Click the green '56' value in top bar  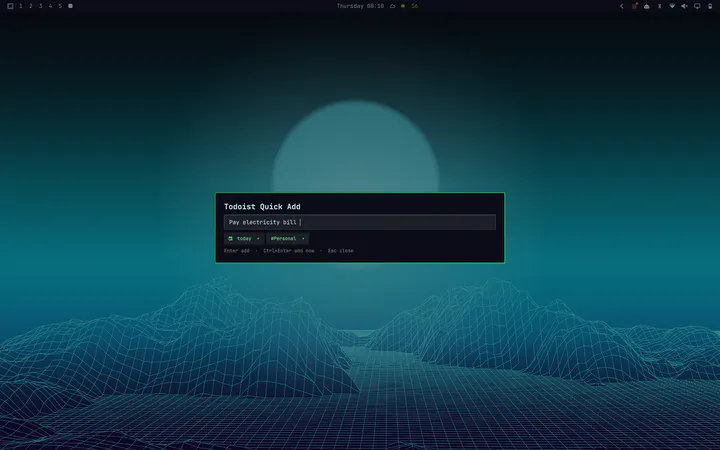(x=415, y=6)
